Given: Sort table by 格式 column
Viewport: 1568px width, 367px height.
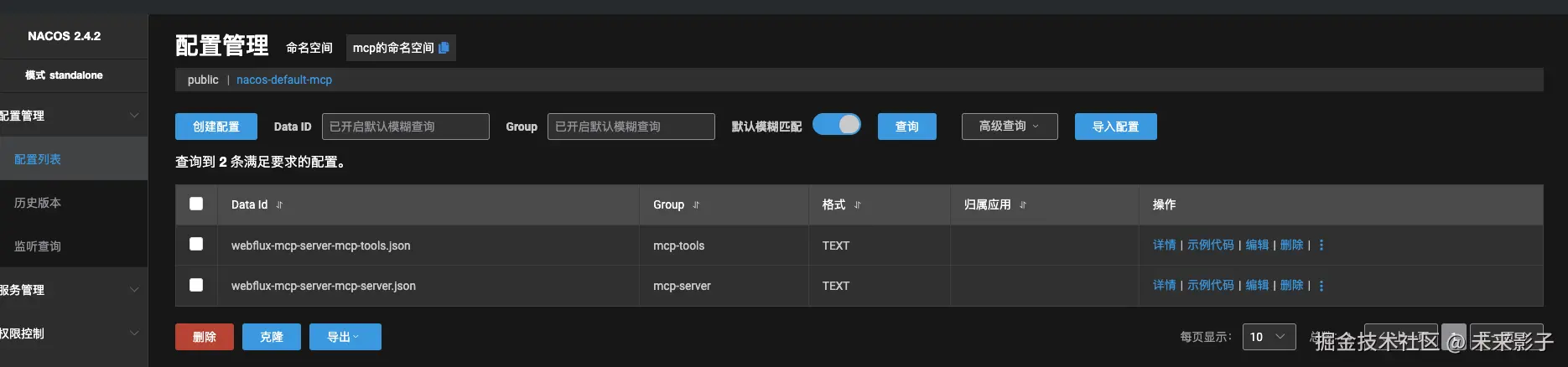Looking at the screenshot, I should [857, 205].
